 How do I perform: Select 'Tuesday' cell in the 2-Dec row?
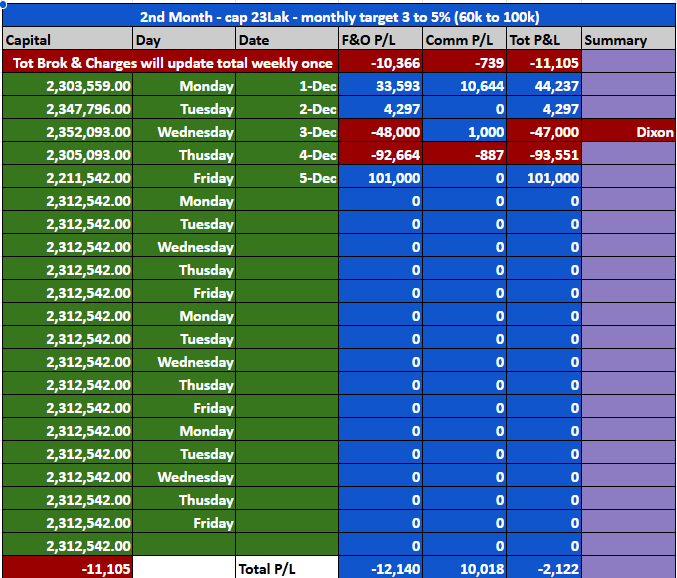coord(184,109)
